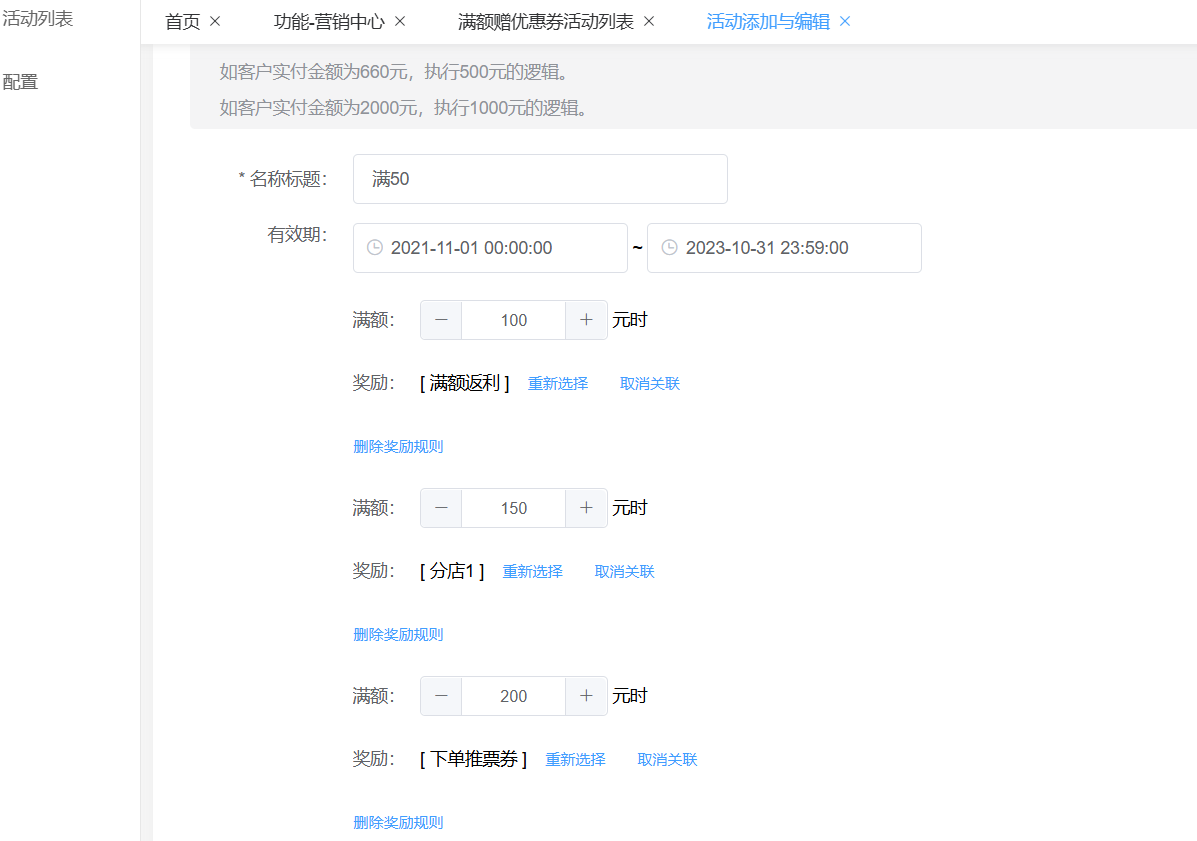Click the clock icon in end date field
This screenshot has width=1197, height=841.
669,248
